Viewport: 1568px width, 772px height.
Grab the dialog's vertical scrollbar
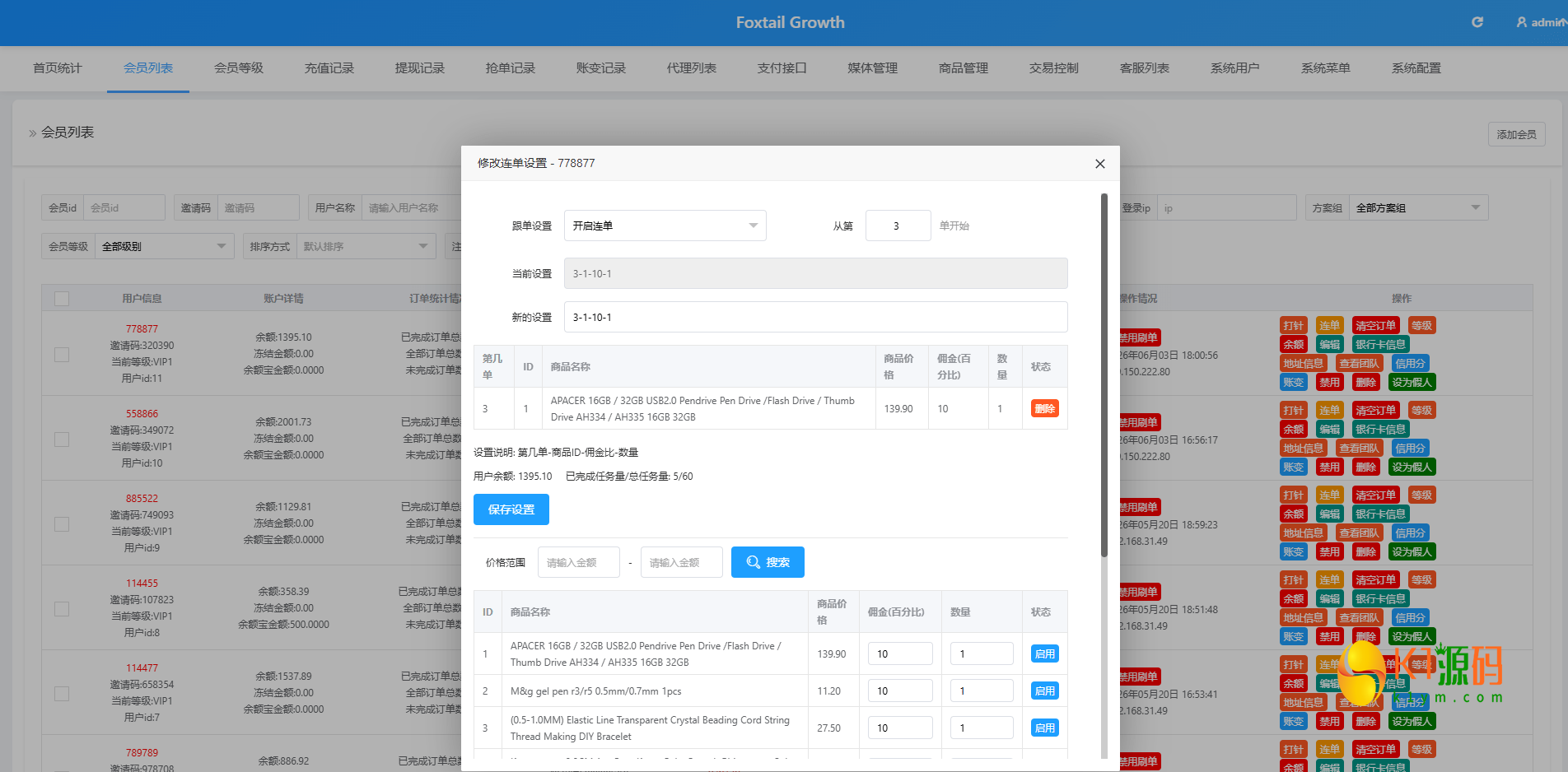point(1104,374)
